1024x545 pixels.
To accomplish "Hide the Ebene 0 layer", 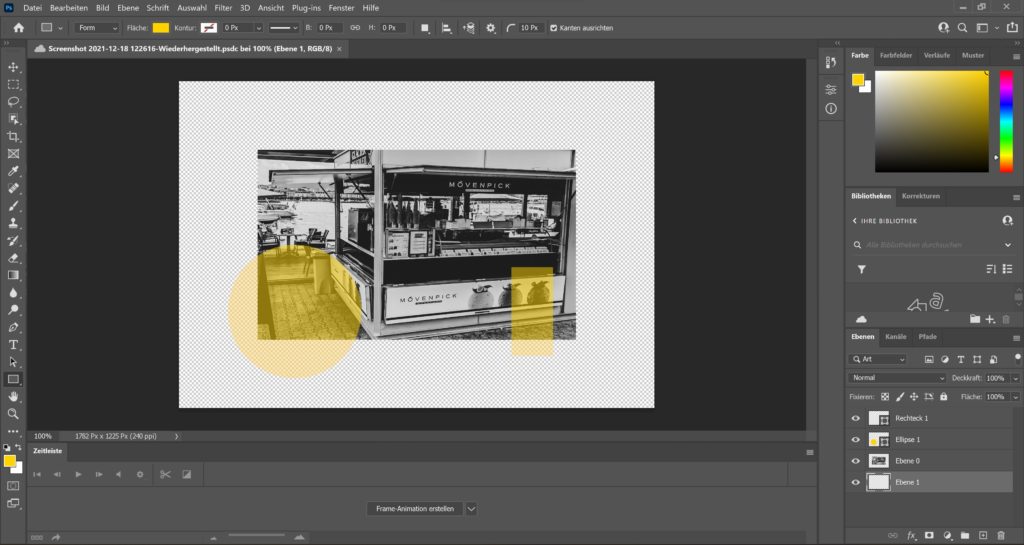I will [856, 461].
